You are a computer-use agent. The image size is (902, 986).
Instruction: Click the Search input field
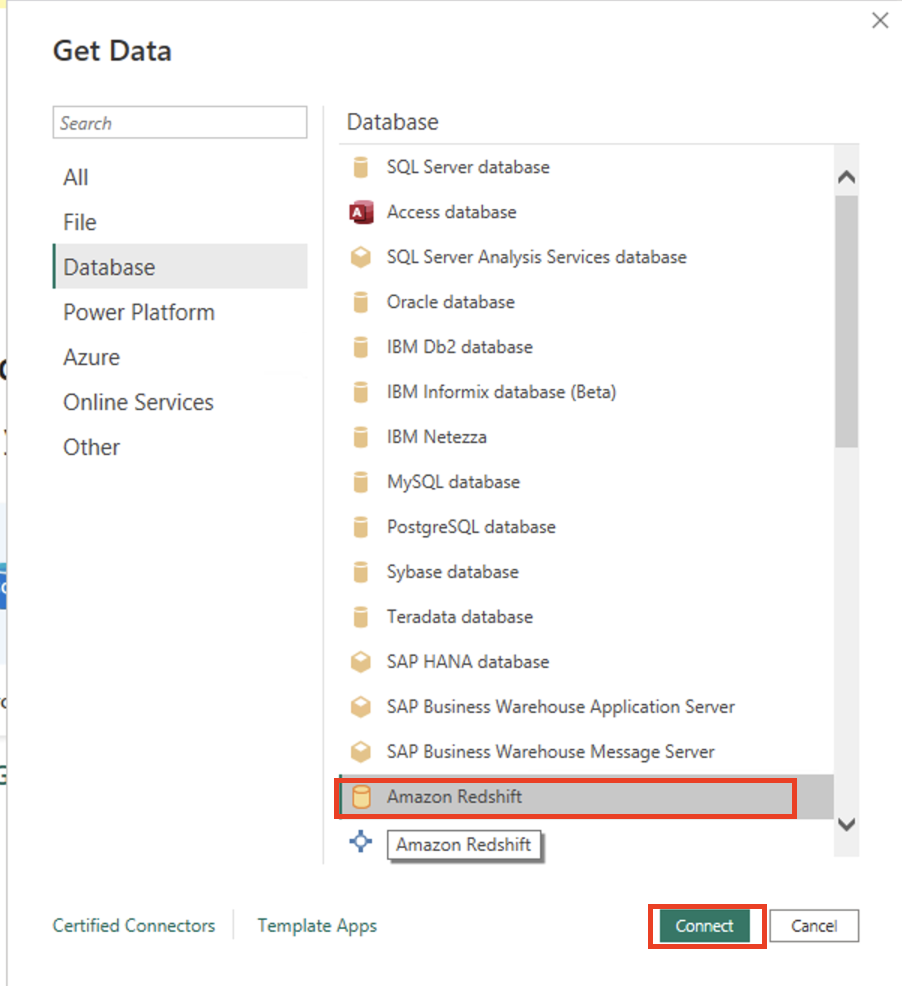[x=180, y=123]
